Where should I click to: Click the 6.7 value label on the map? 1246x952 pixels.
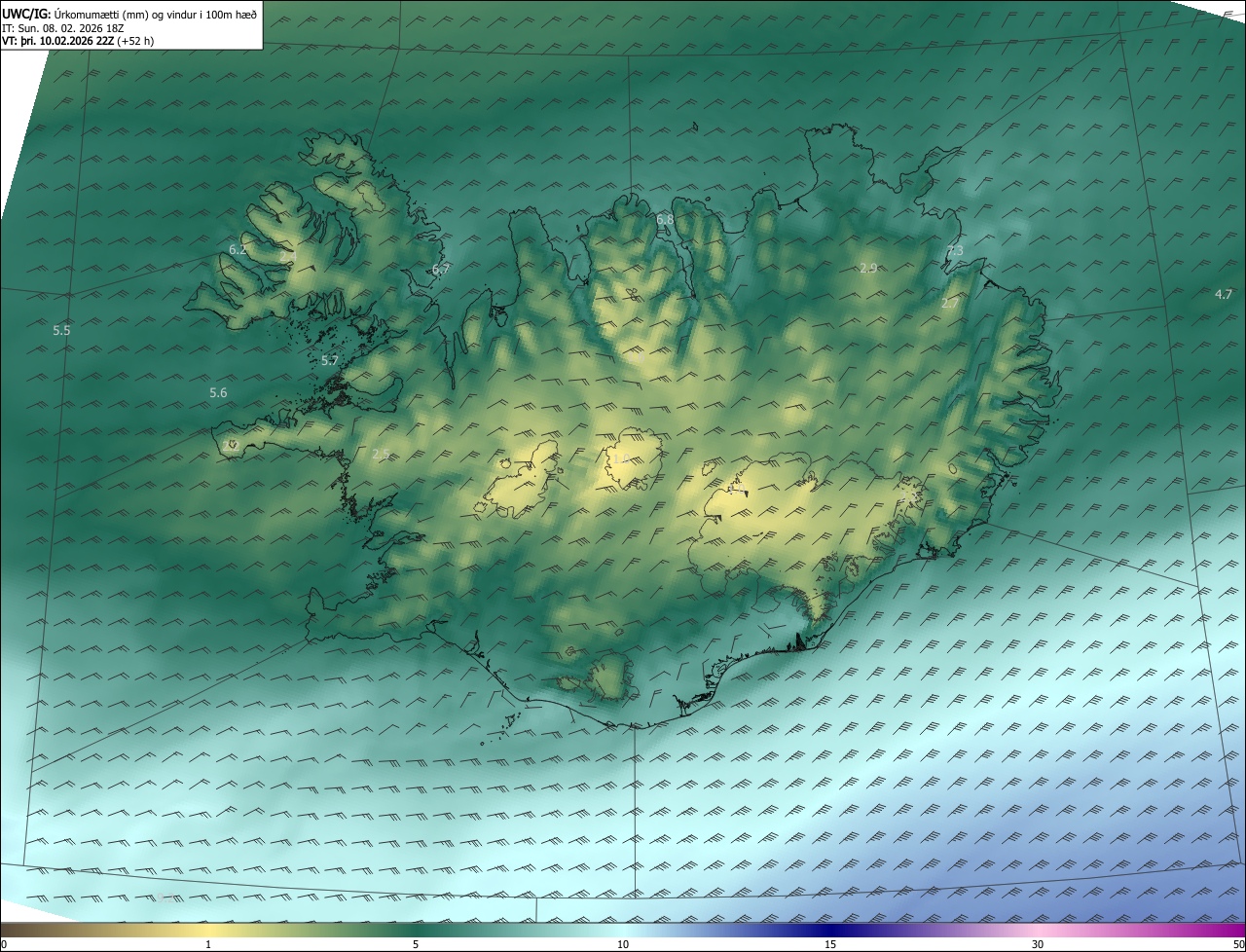click(441, 270)
